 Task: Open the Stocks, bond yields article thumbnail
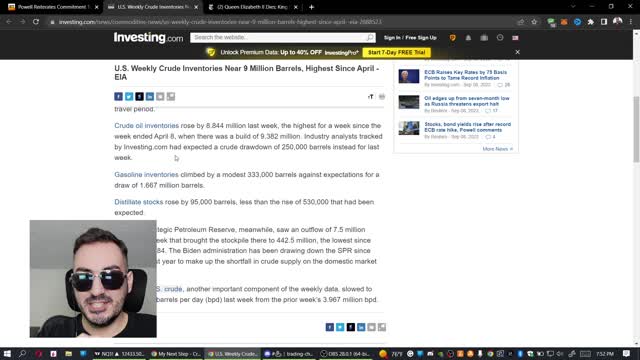[x=409, y=128]
